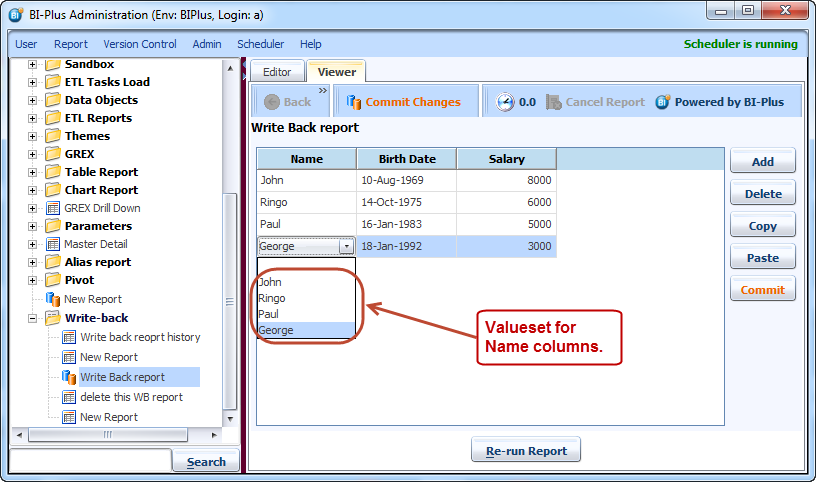The width and height of the screenshot is (816, 482).
Task: Open the GREX Drill Down report icon
Action: (54, 208)
